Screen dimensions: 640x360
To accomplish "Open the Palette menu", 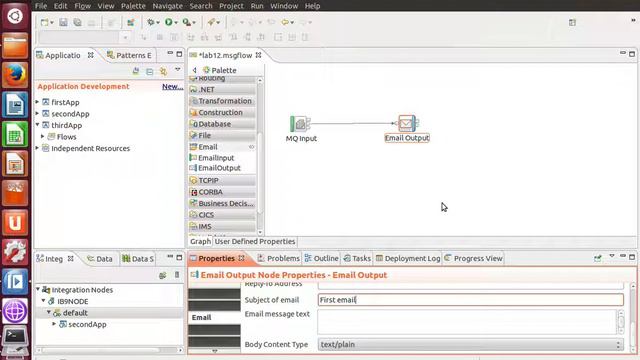I will [133, 6].
